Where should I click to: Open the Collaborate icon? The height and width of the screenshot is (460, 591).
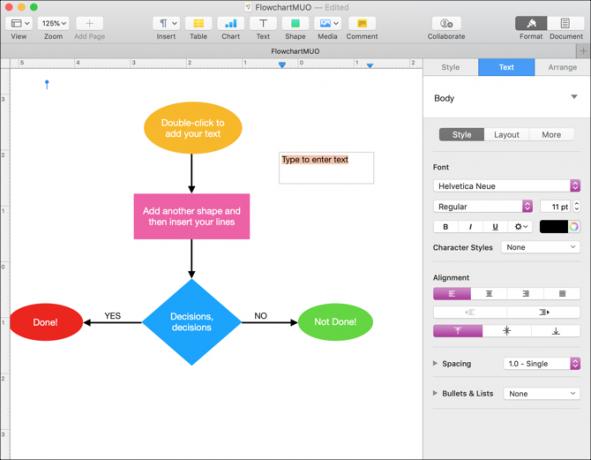[x=446, y=23]
